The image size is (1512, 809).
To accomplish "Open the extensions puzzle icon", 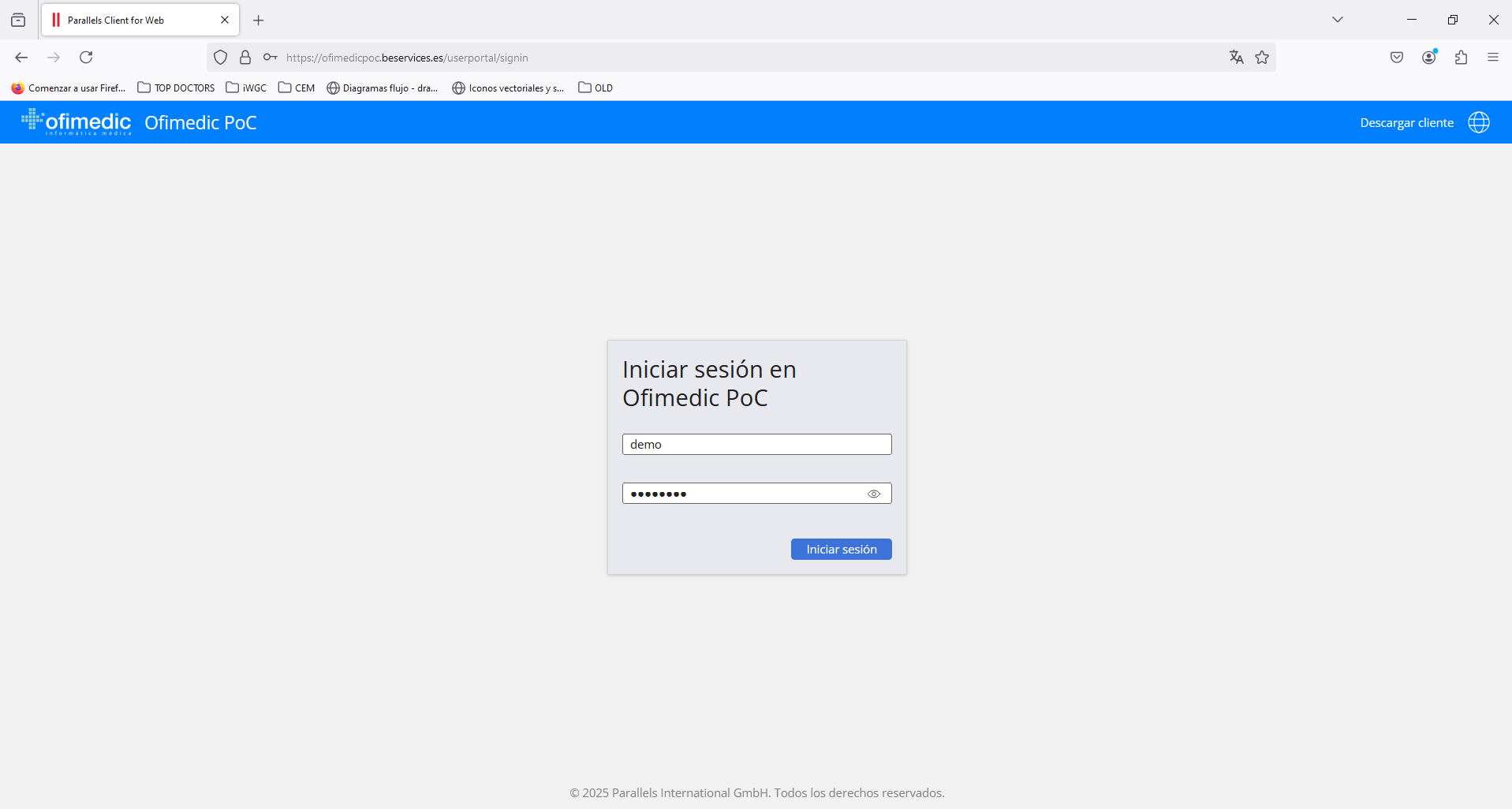I will [x=1462, y=58].
